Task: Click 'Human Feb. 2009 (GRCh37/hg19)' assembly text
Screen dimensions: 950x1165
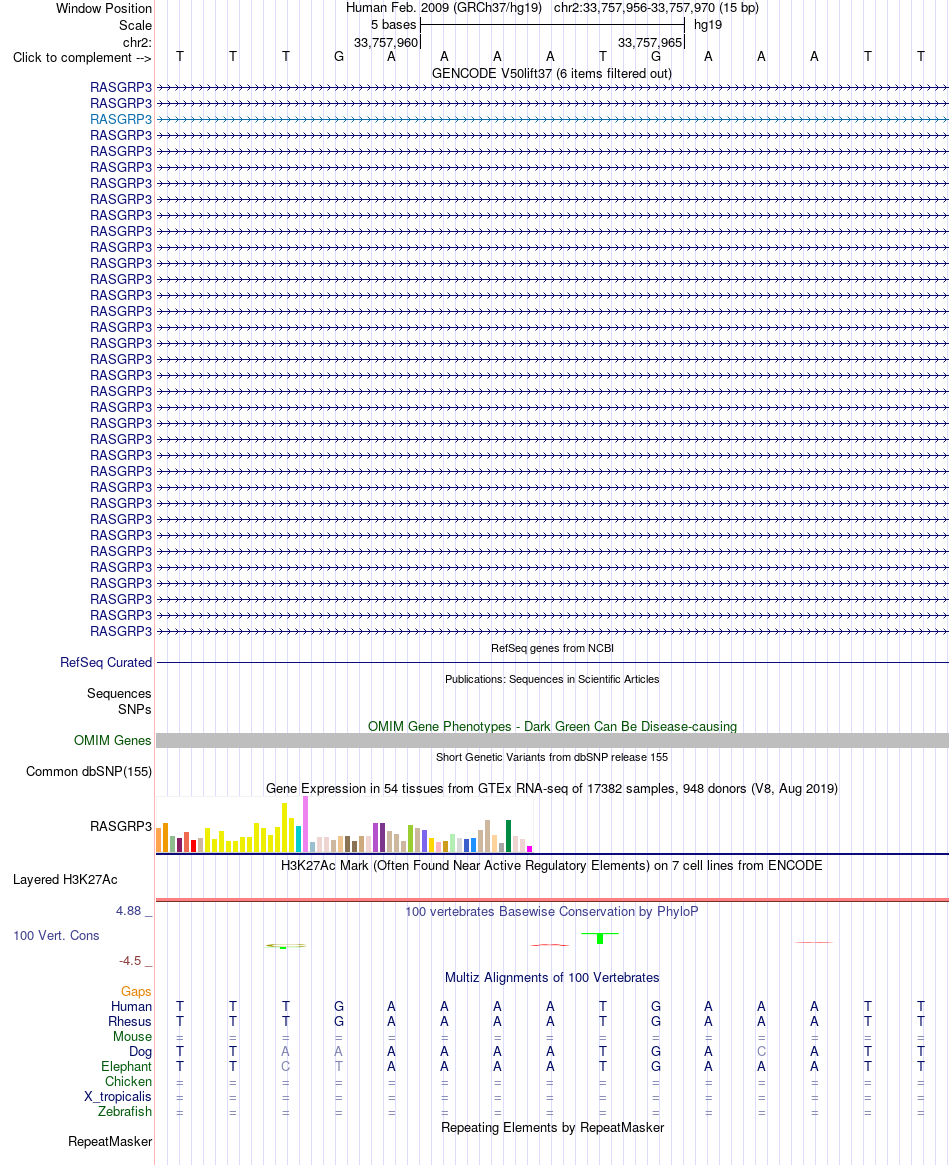Action: [x=444, y=8]
